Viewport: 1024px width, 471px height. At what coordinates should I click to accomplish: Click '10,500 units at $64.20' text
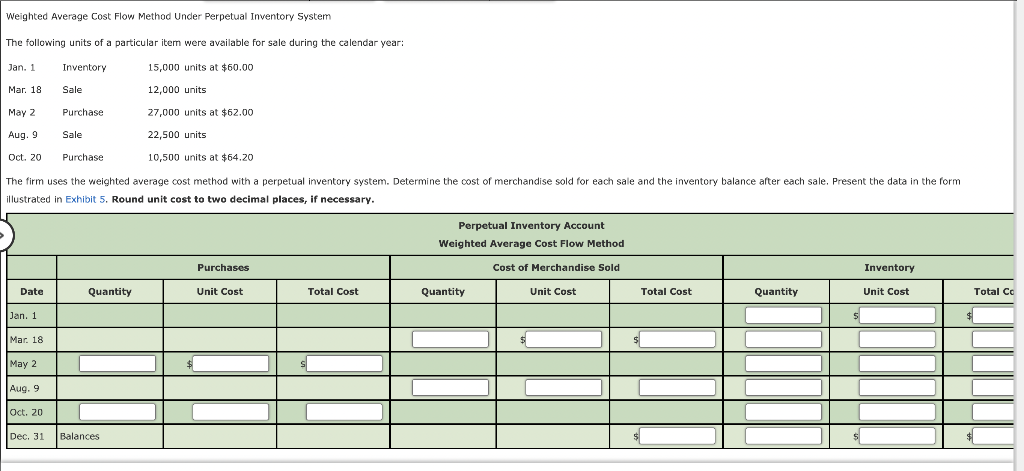(x=200, y=157)
